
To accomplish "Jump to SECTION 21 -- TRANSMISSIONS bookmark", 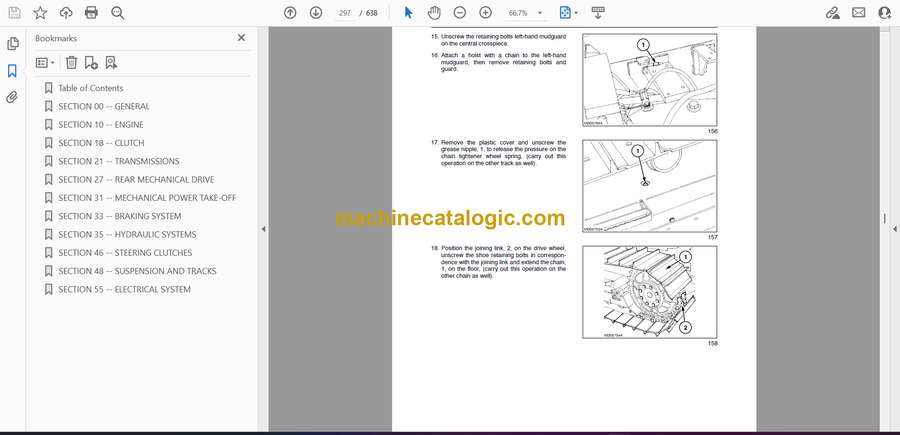I will pos(119,161).
